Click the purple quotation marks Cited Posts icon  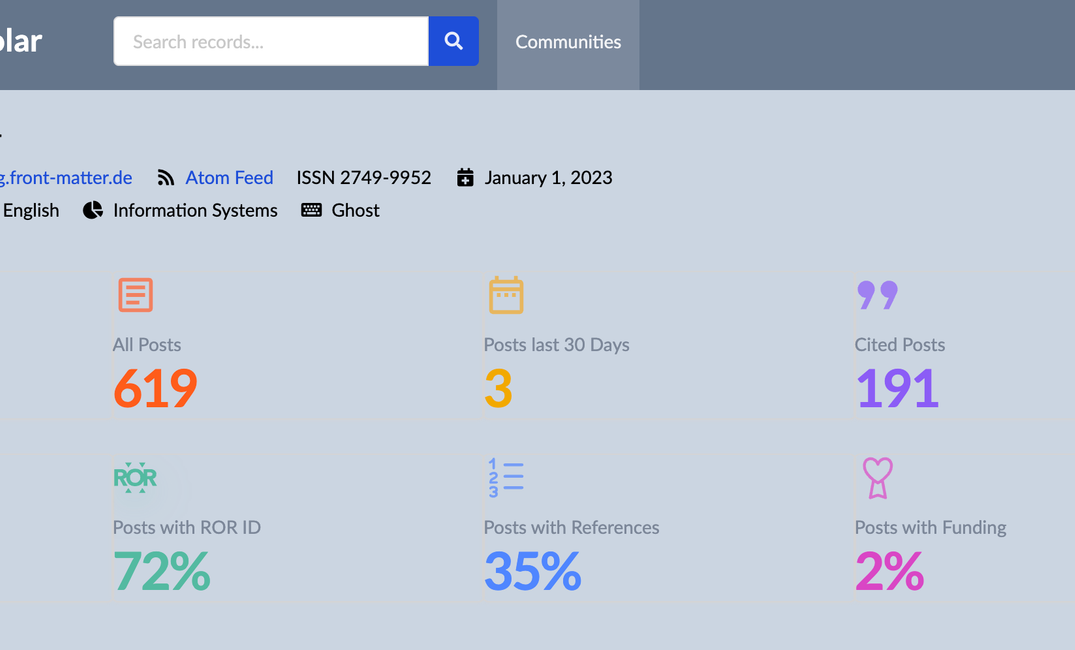coord(877,295)
